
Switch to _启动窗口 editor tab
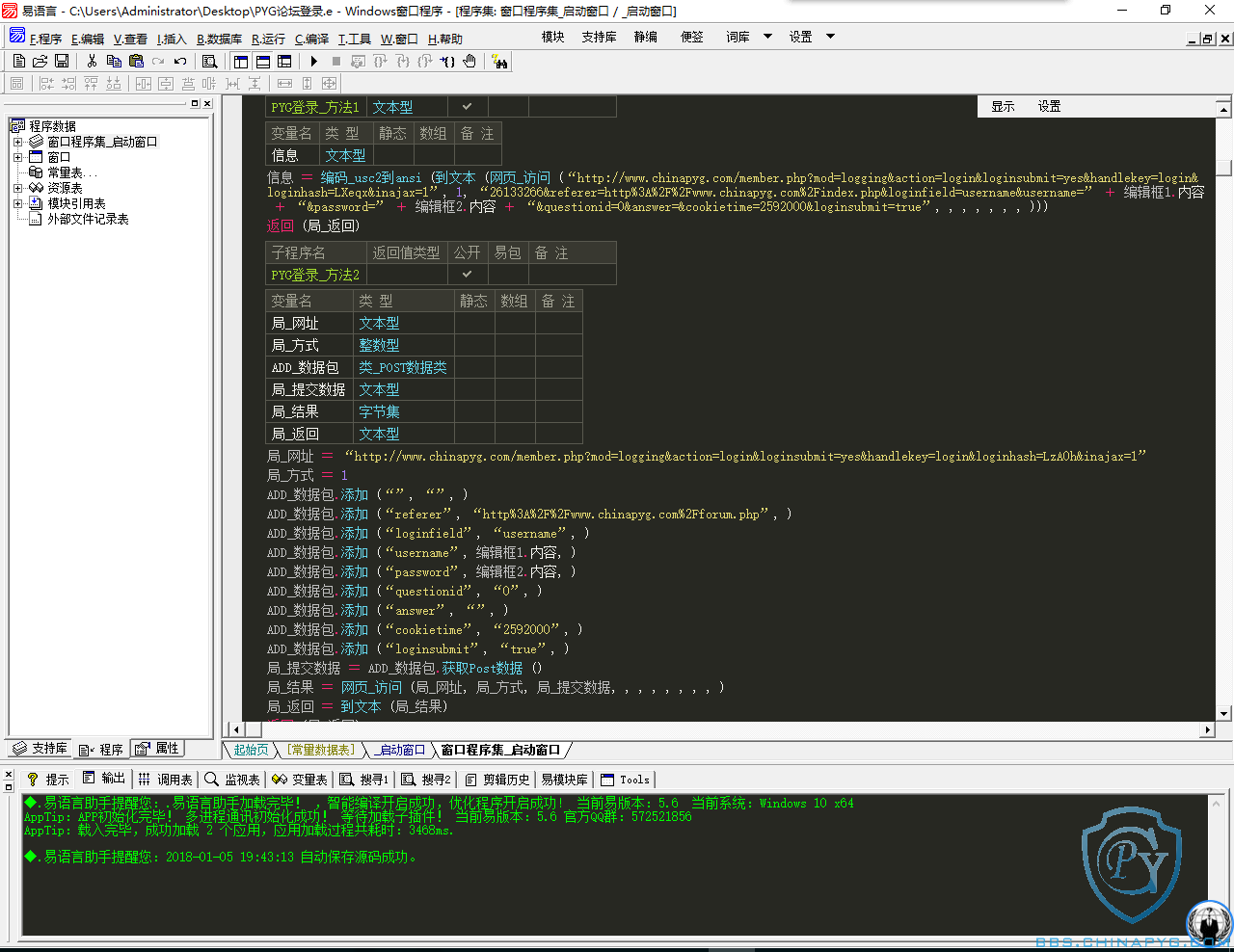point(399,750)
